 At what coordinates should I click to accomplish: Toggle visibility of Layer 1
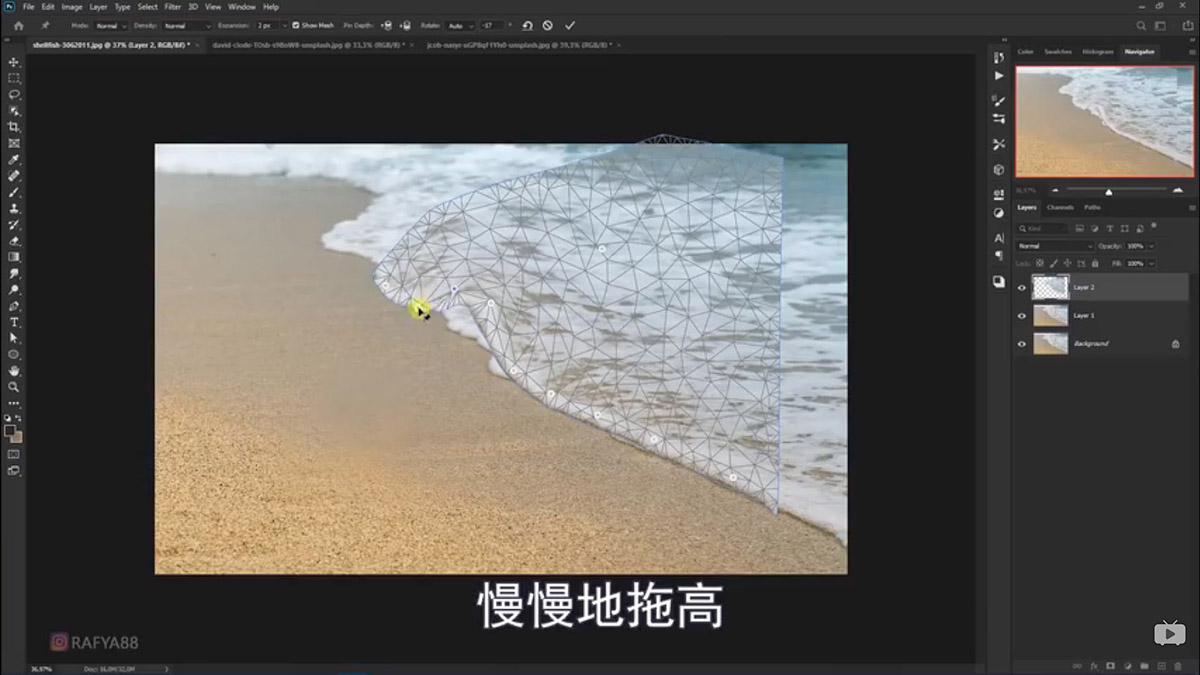tap(1021, 315)
